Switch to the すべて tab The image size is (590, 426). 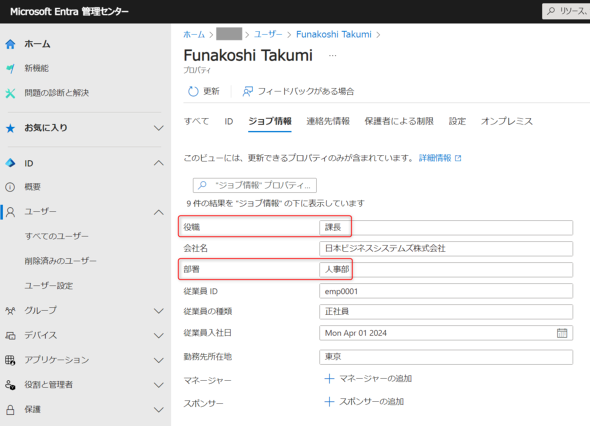click(196, 122)
